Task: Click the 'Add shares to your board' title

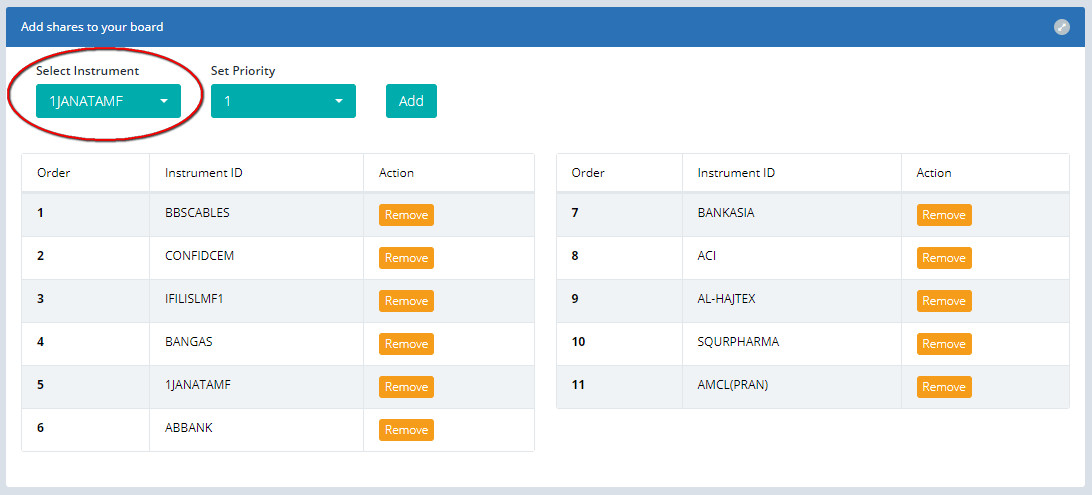Action: 92,27
